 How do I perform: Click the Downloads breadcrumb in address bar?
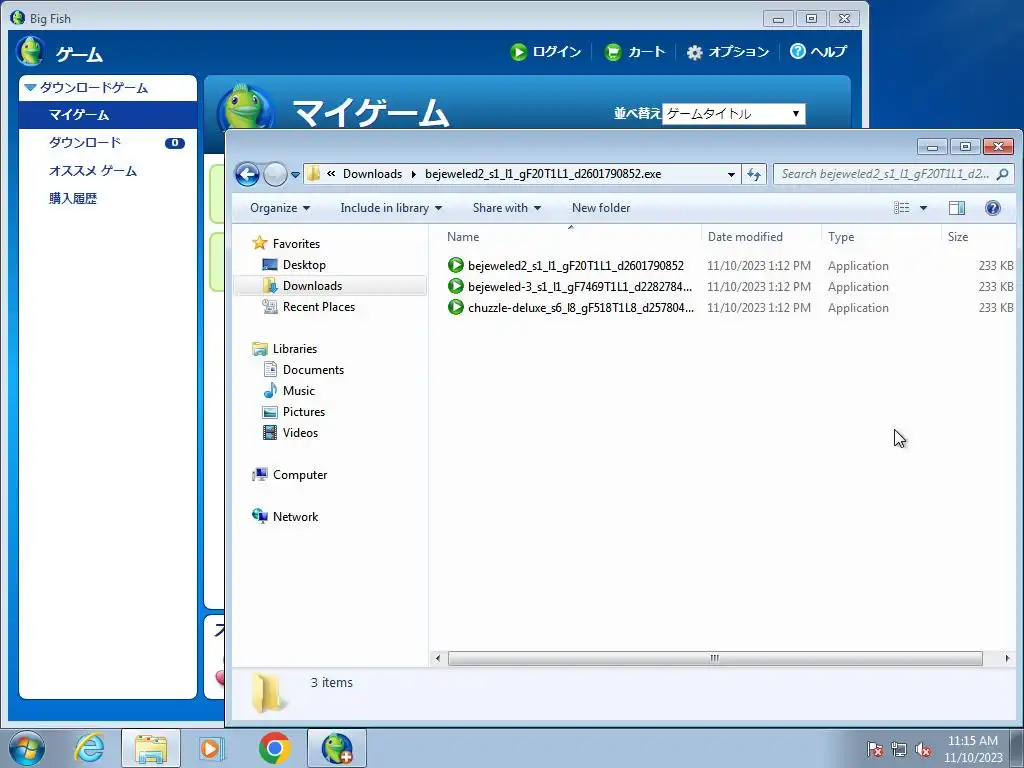tap(372, 174)
